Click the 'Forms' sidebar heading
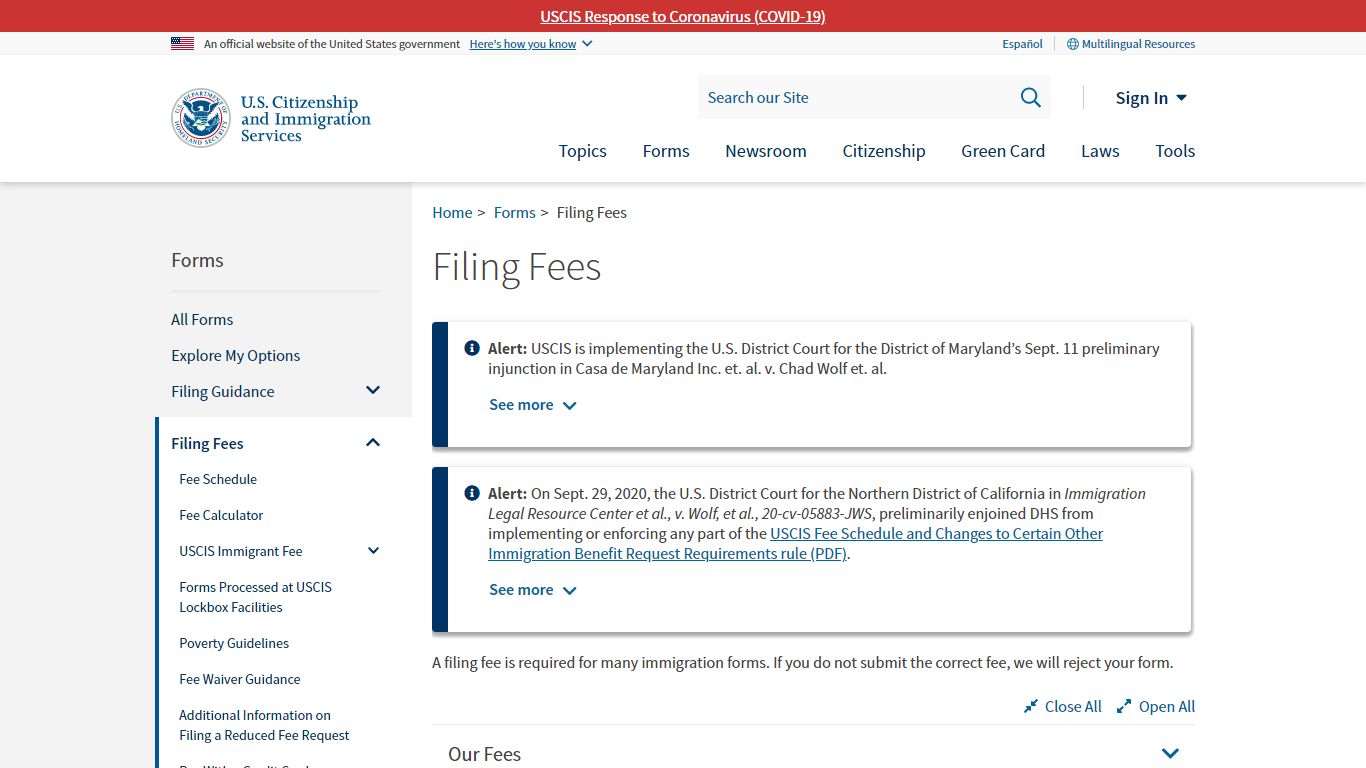Screen dimensions: 1366x768 tap(197, 260)
